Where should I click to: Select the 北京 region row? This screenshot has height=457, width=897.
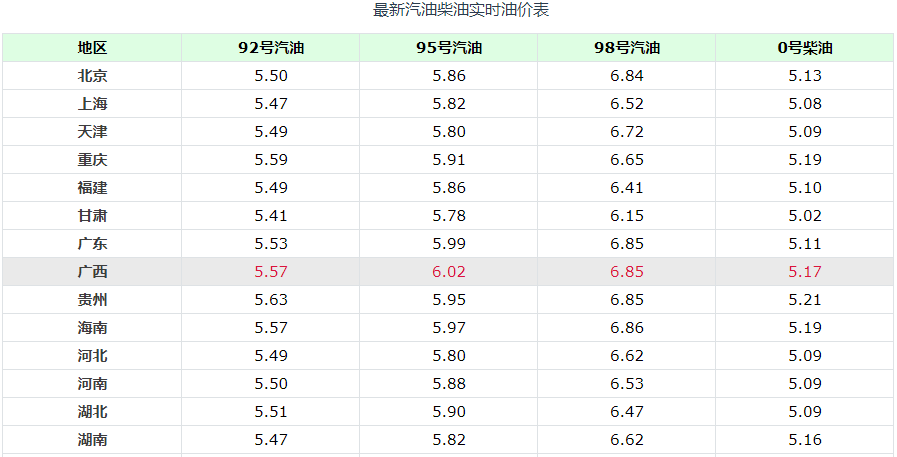pos(448,75)
